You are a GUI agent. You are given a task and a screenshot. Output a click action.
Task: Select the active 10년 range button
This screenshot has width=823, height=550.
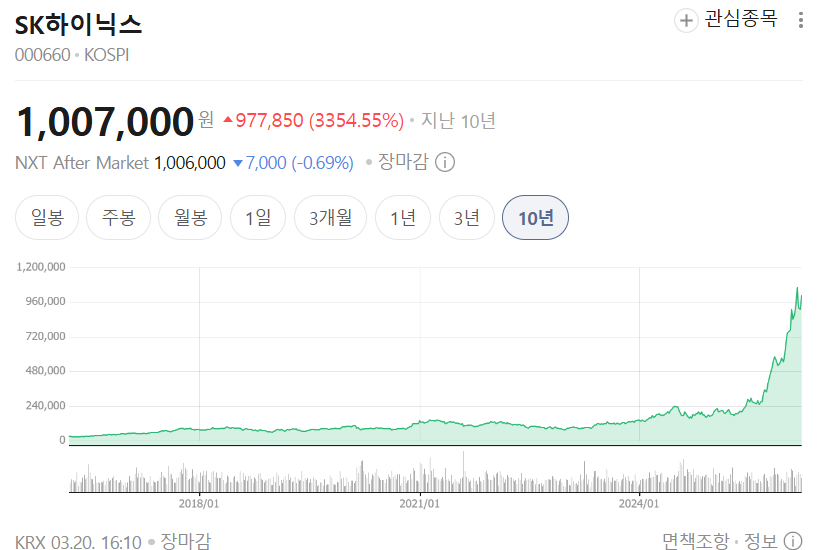[535, 218]
